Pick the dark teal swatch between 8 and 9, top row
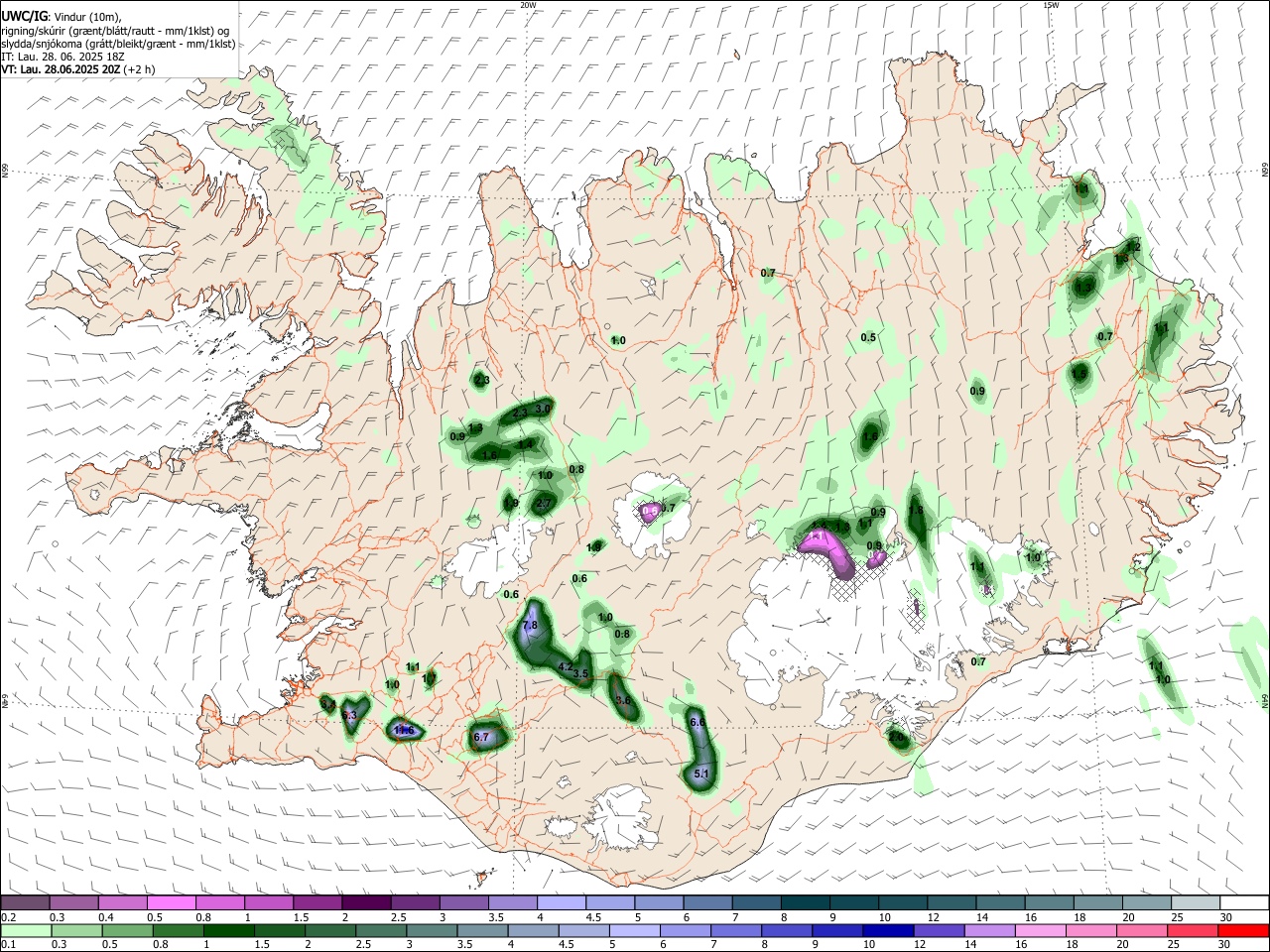 805,902
